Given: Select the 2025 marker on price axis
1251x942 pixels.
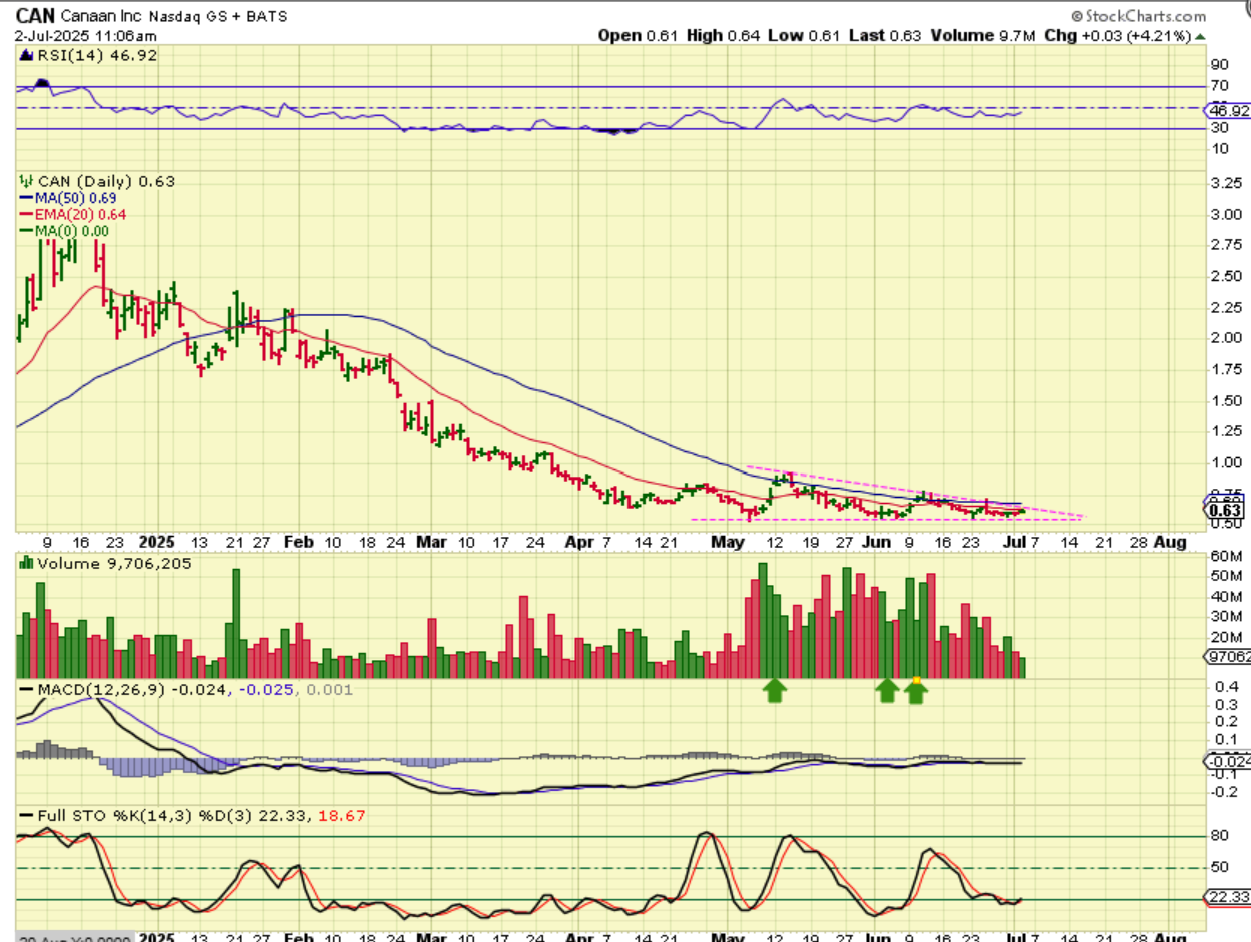Looking at the screenshot, I should (157, 541).
